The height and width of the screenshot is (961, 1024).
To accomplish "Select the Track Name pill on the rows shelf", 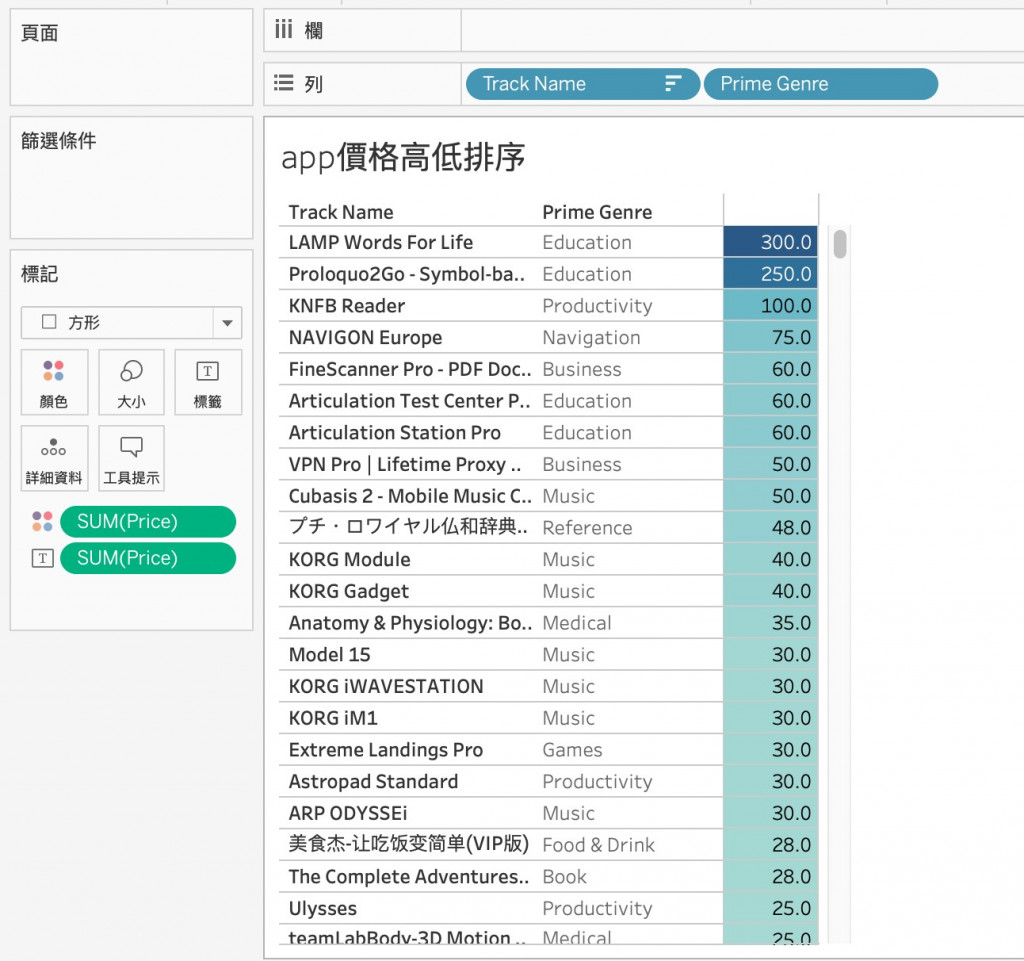I will 583,84.
